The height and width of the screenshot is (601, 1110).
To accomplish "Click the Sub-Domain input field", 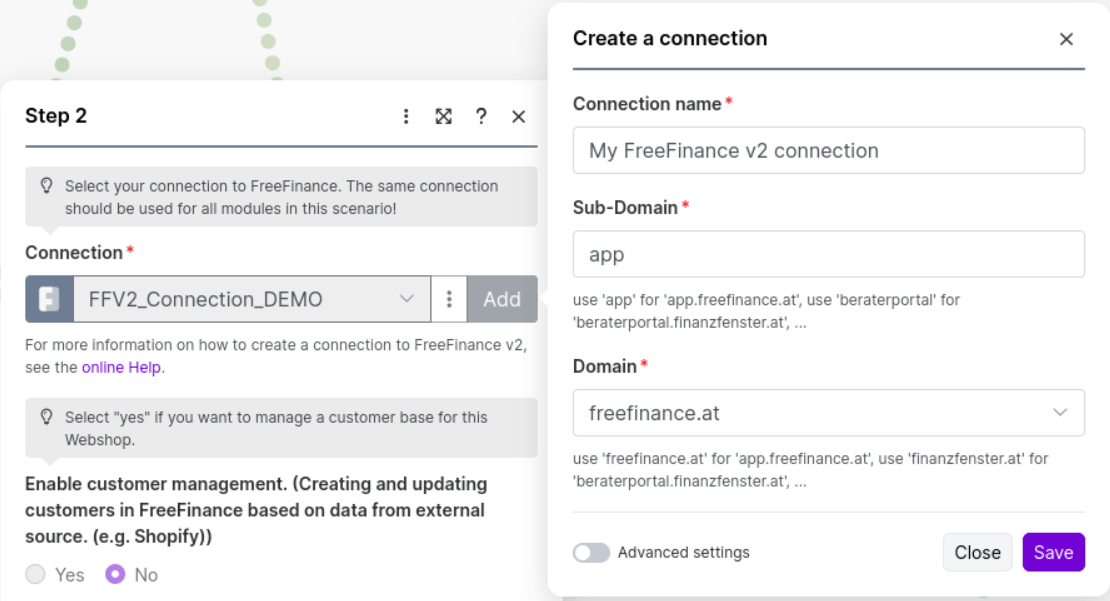I will 828,254.
